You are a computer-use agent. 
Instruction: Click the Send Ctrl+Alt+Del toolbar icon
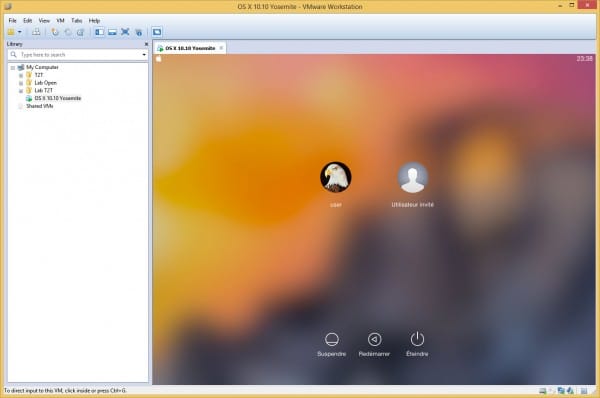[x=36, y=32]
